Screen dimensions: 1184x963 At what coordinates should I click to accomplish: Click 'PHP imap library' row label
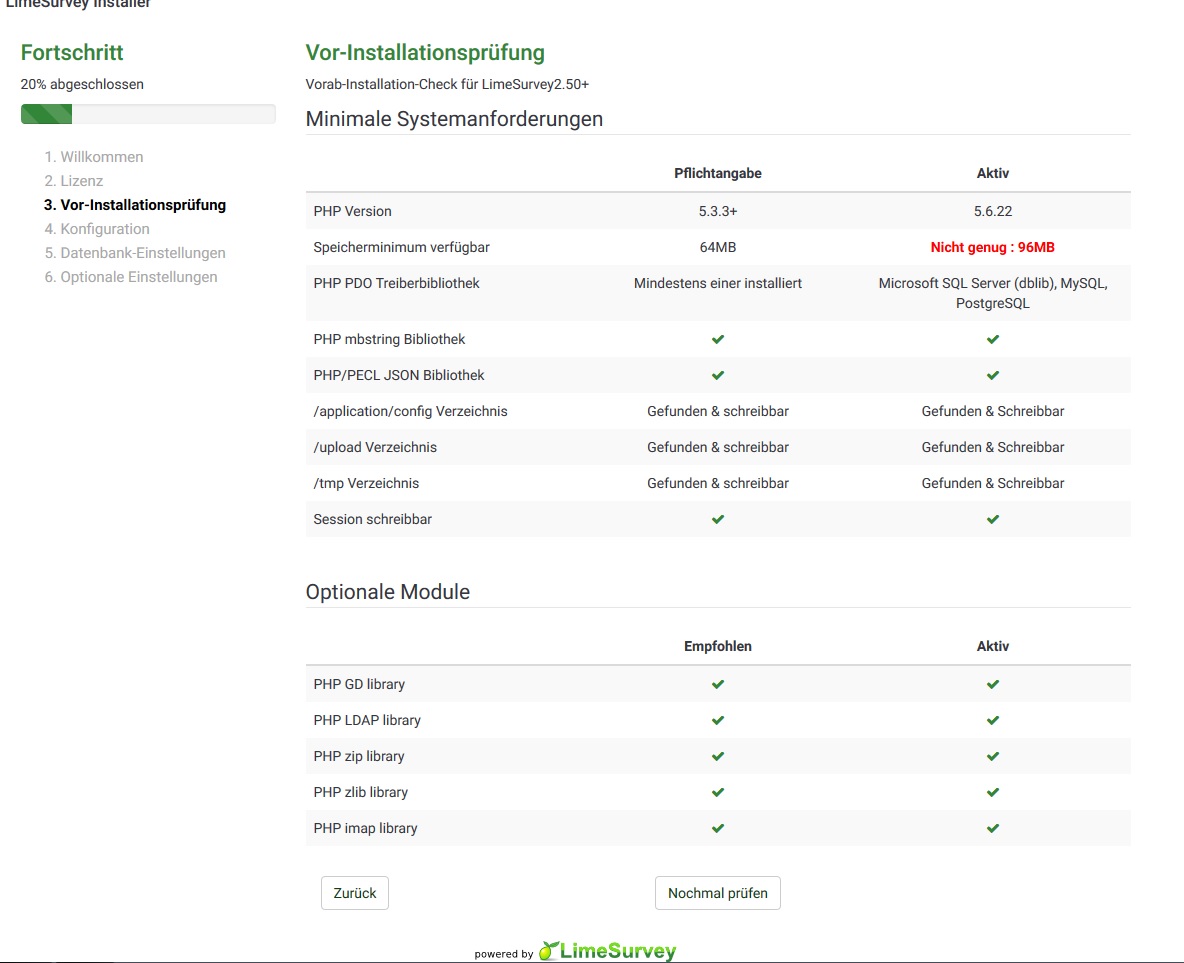(x=365, y=829)
